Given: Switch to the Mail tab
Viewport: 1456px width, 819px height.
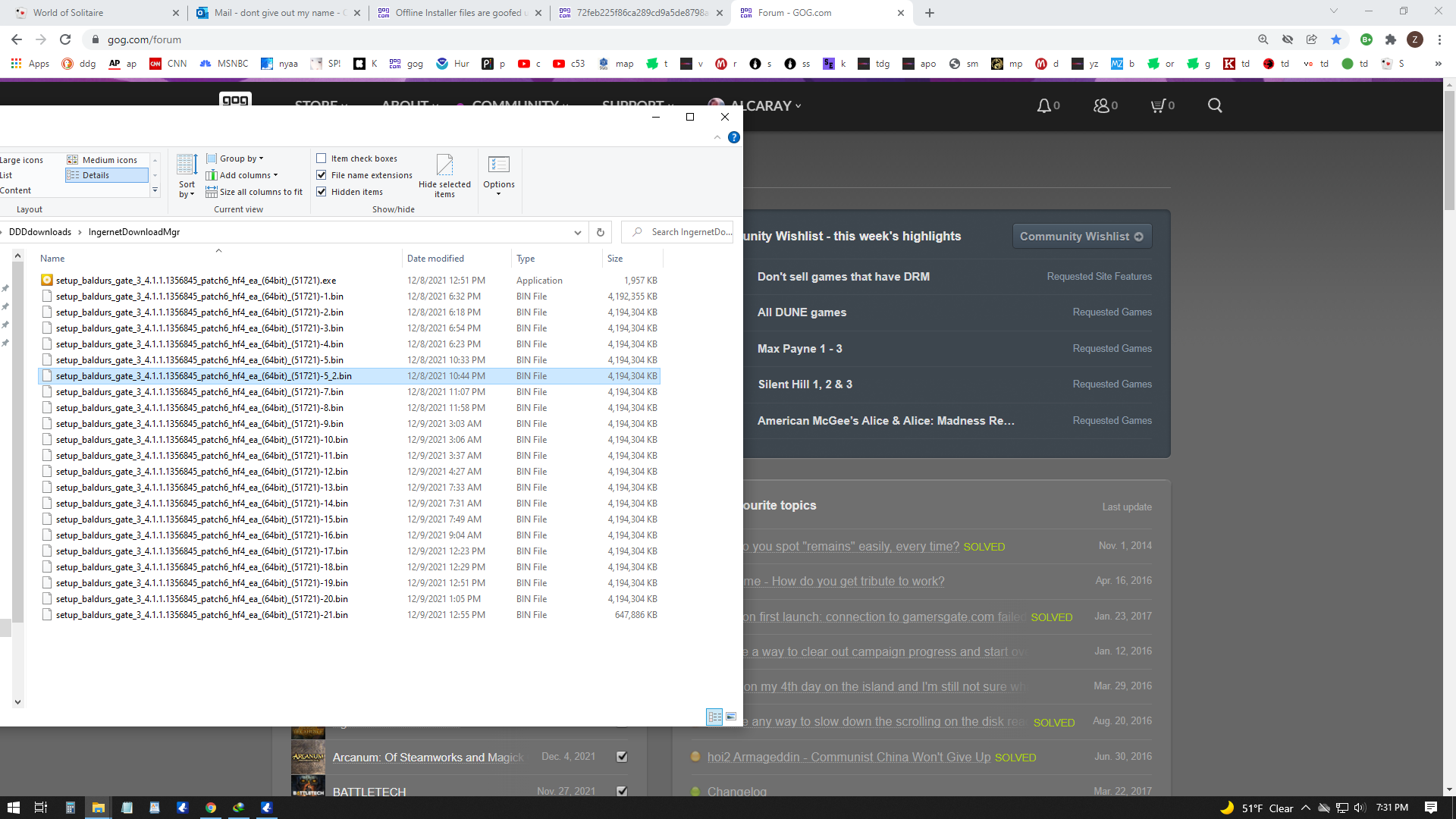Looking at the screenshot, I should 278,13.
